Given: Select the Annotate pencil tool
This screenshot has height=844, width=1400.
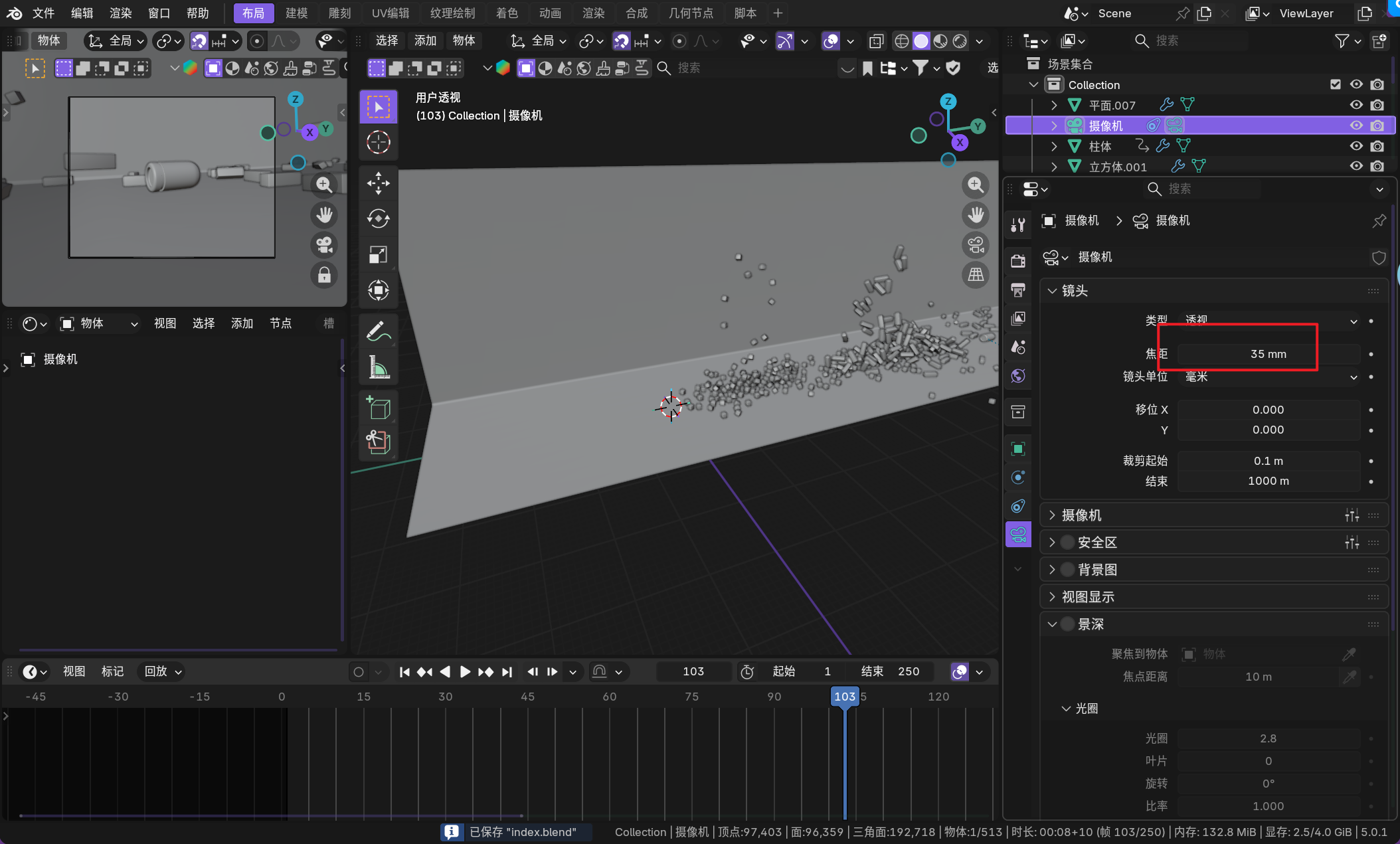Looking at the screenshot, I should click(378, 331).
